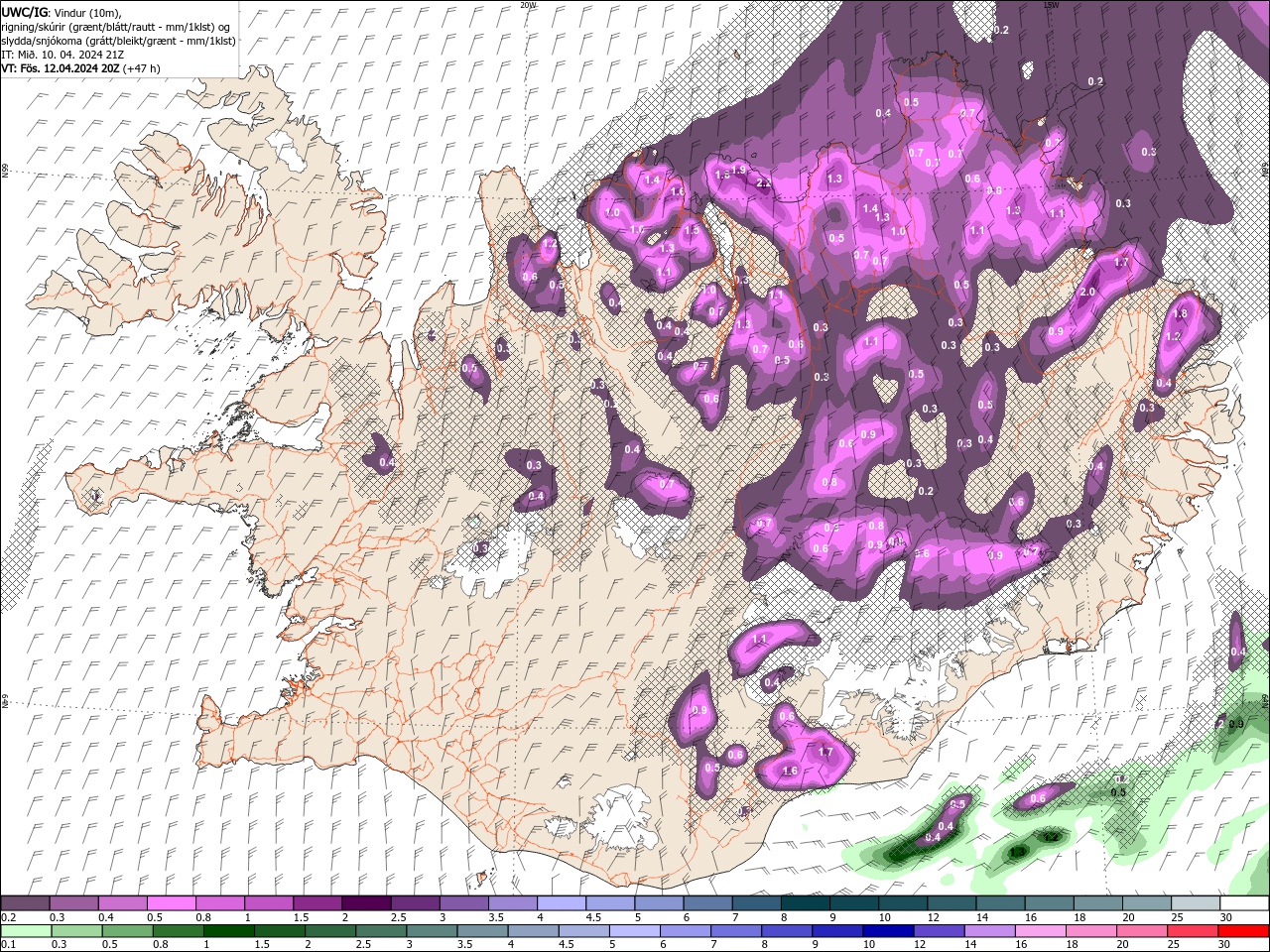
Task: Click the initial time 'IT: Mið. 10. 04. 2024 21Z'
Action: (63, 55)
